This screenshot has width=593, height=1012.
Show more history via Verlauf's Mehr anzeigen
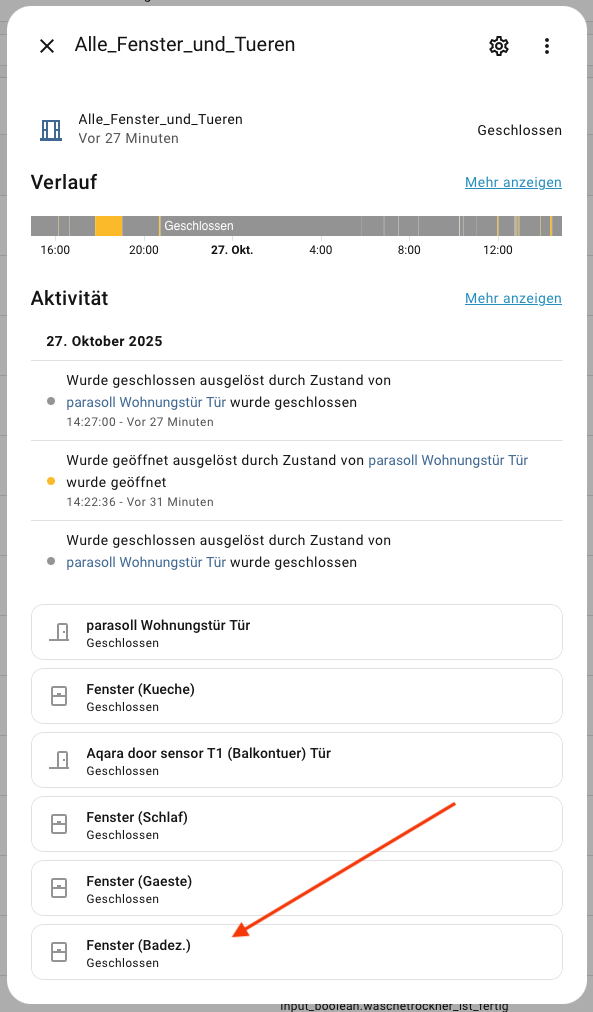513,182
